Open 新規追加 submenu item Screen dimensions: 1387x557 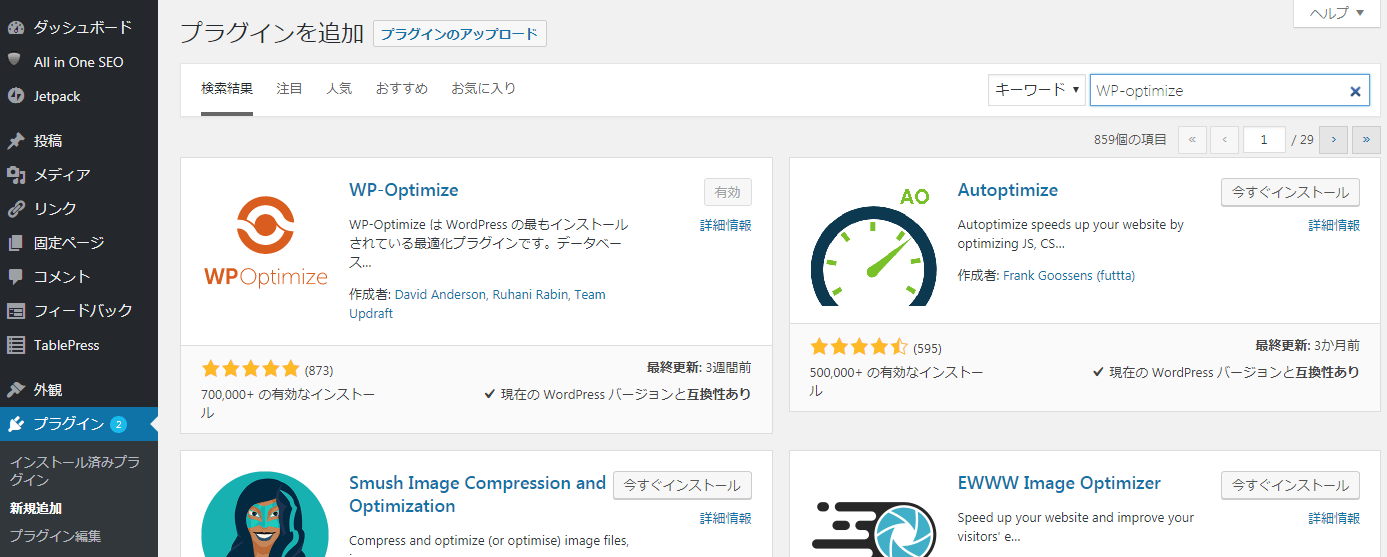click(x=36, y=508)
